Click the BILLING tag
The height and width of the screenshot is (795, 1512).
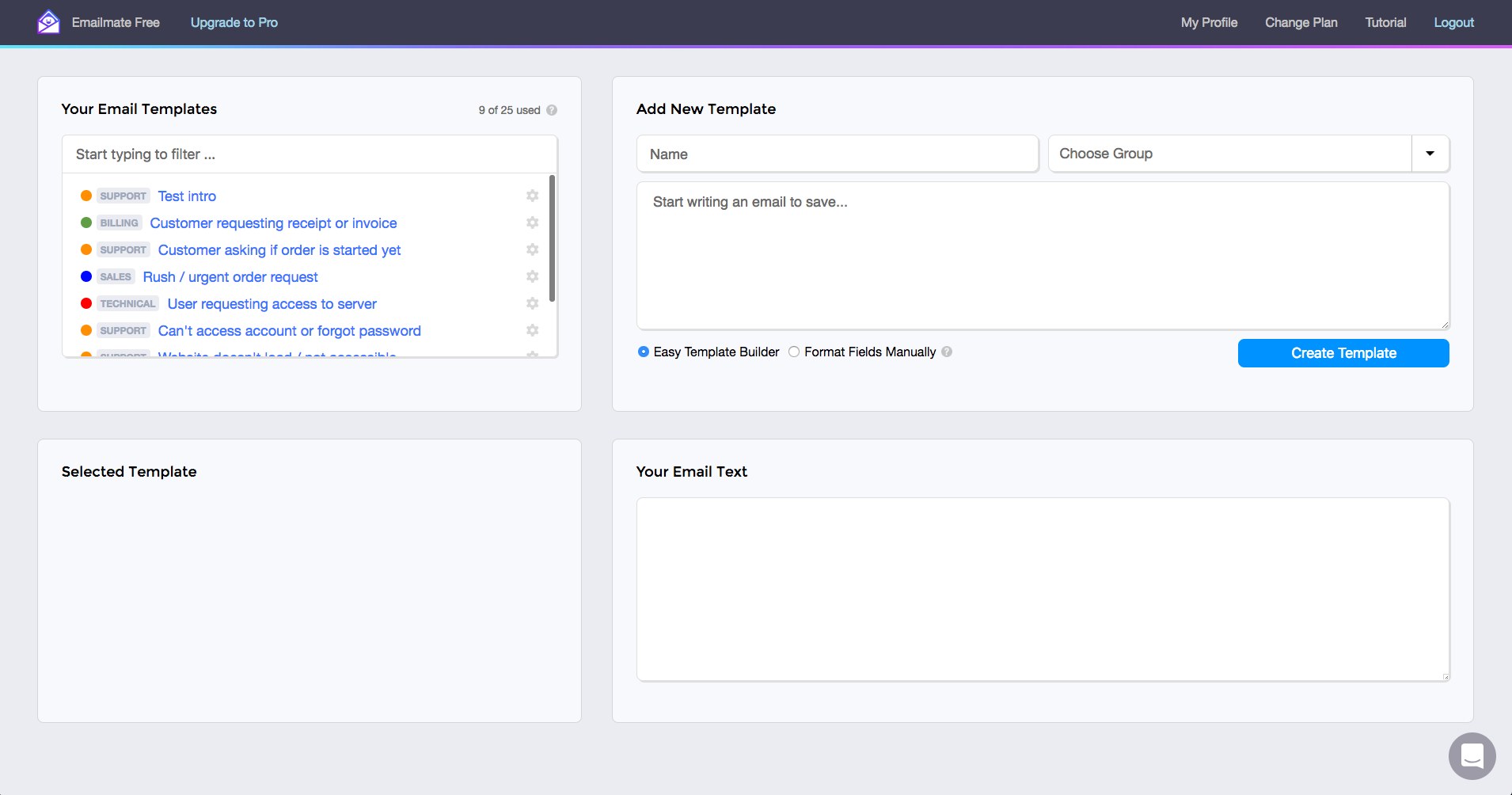(x=120, y=223)
